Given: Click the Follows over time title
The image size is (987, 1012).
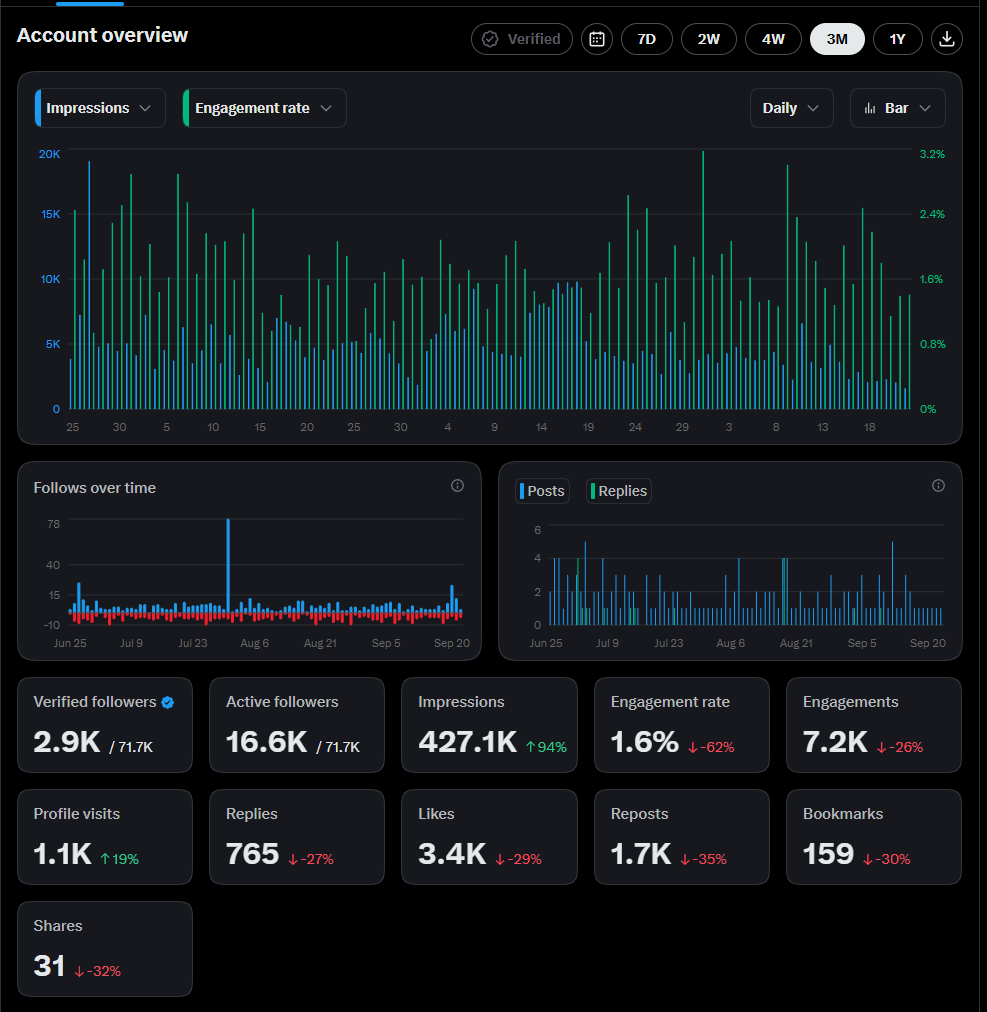Looking at the screenshot, I should tap(94, 488).
